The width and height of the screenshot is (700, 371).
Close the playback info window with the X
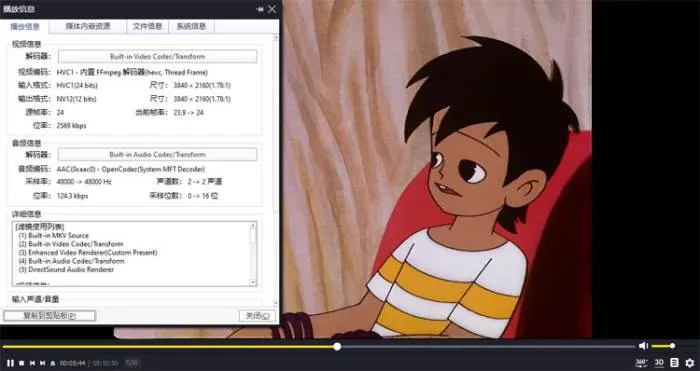[x=272, y=9]
